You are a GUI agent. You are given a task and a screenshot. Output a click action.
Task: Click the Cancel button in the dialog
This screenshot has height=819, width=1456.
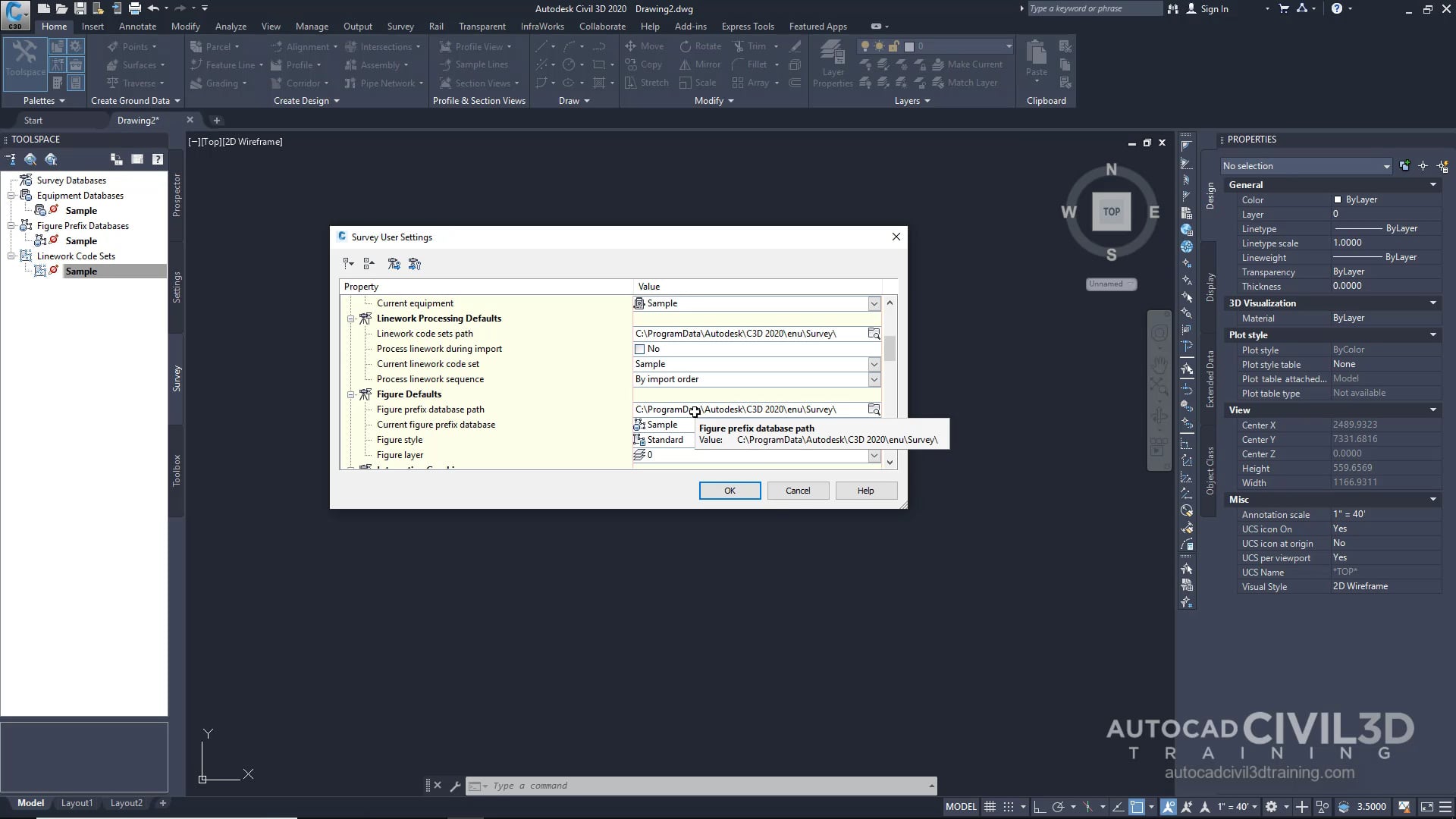click(797, 491)
